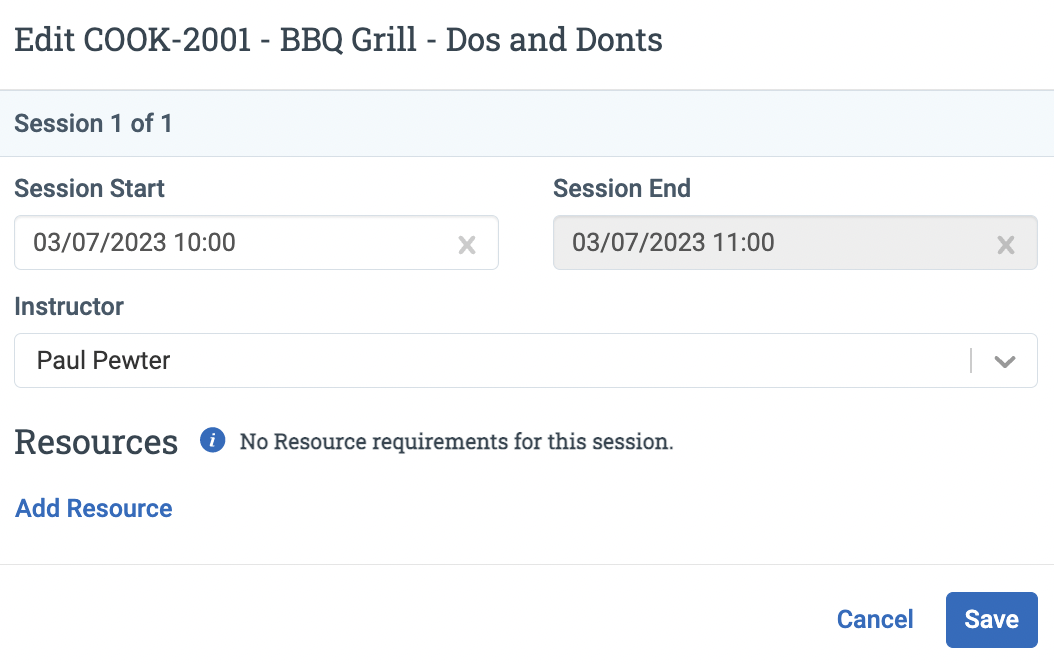Screen dimensions: 1054x664
Task: Click the Session End label
Action: [622, 188]
